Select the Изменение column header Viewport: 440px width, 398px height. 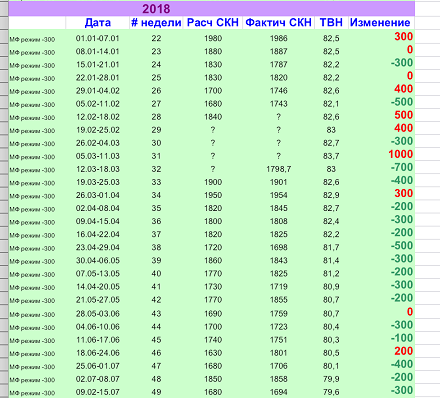[x=380, y=23]
